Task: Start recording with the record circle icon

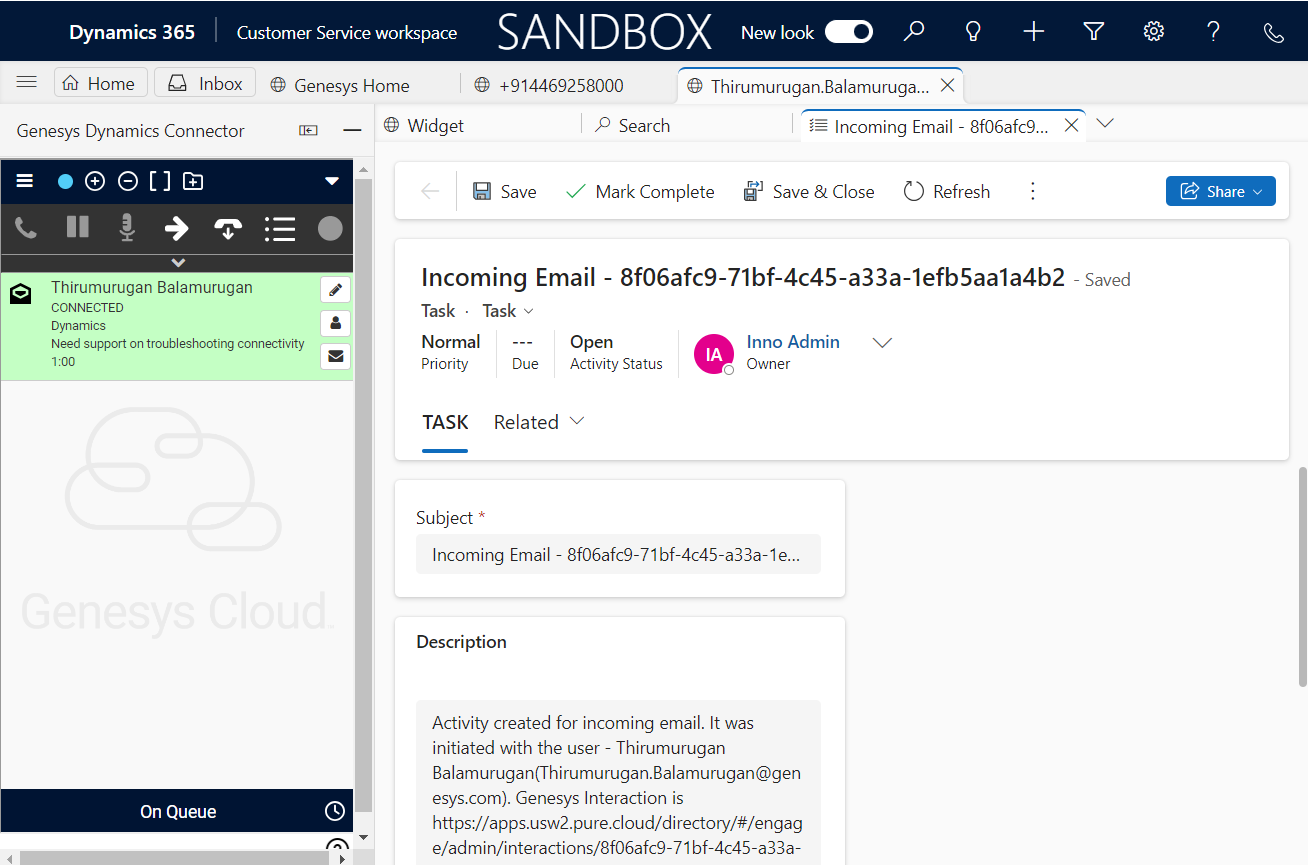Action: click(330, 228)
